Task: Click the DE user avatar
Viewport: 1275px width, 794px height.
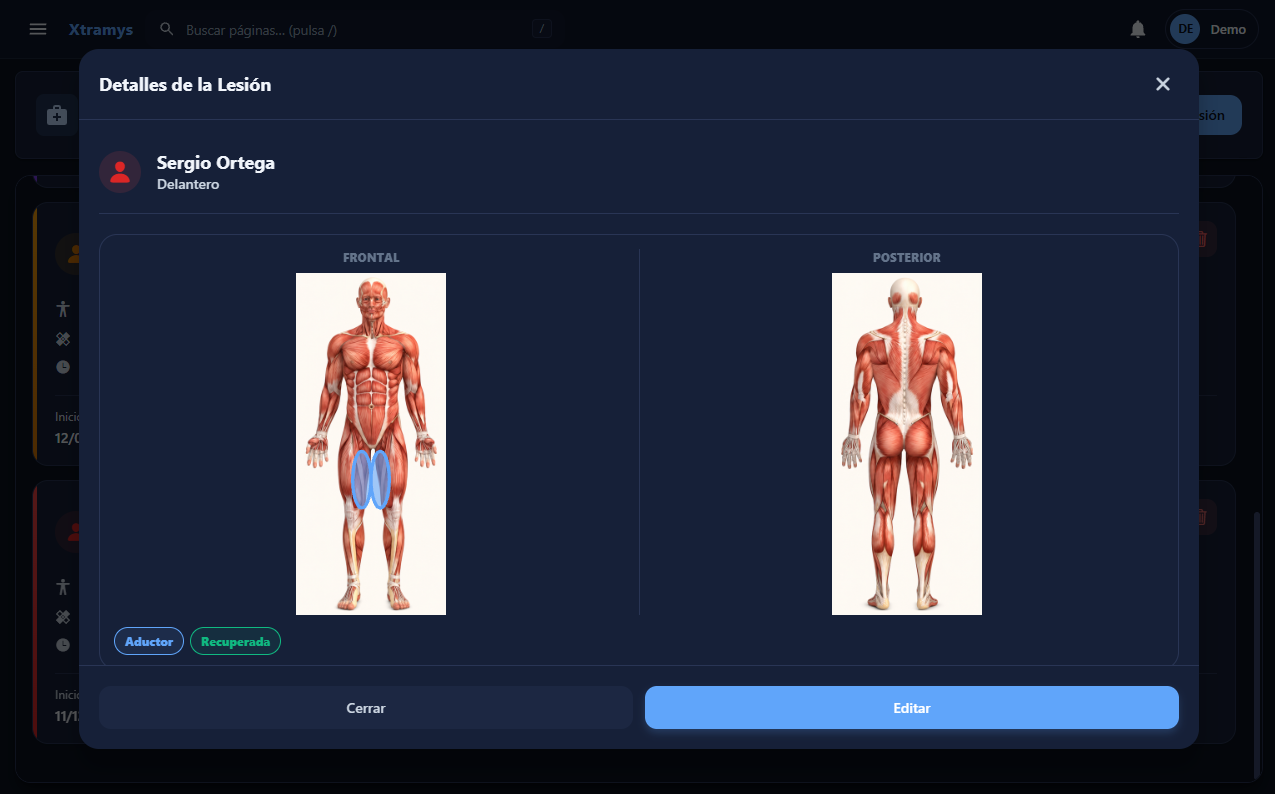Action: [1186, 29]
